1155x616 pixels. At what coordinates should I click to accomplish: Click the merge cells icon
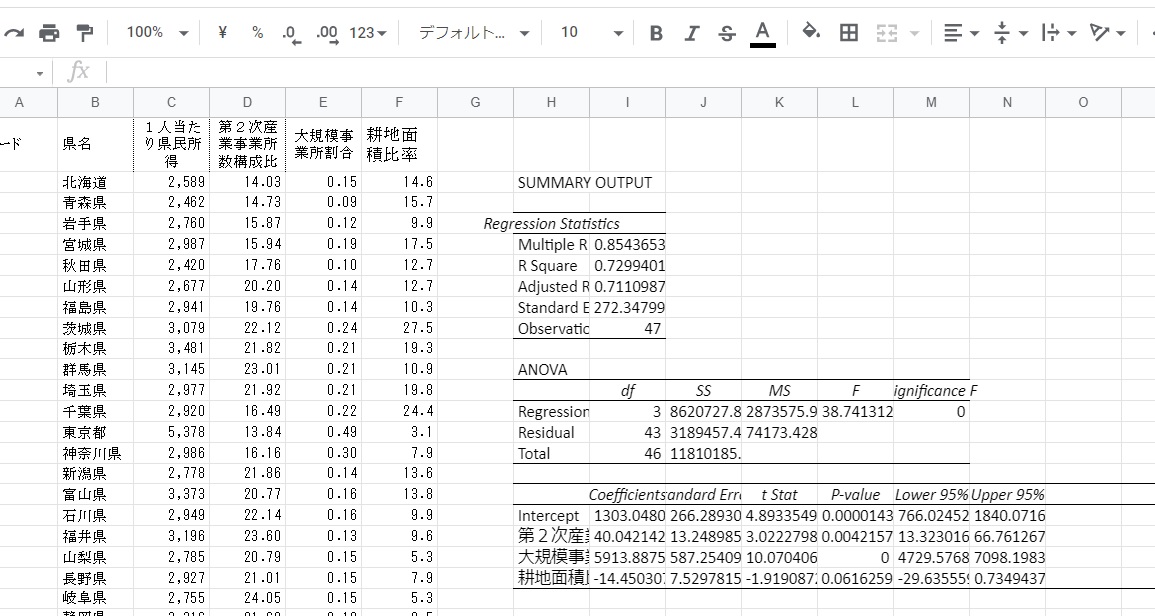[886, 33]
